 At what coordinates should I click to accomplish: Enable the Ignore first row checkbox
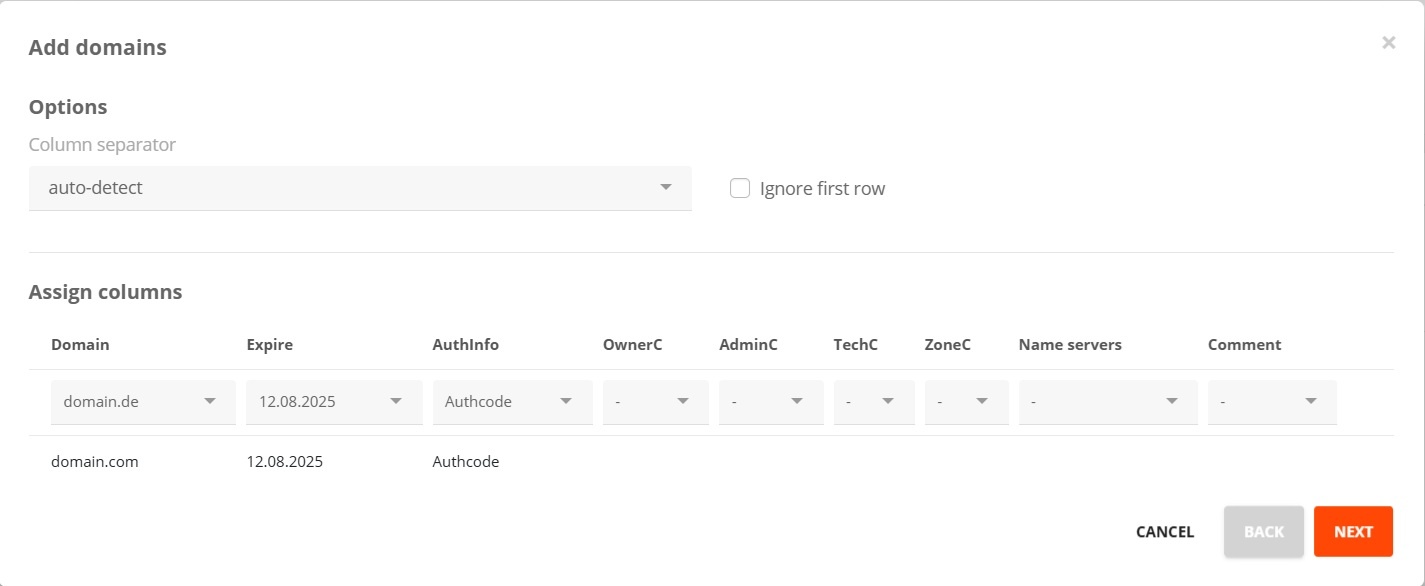point(740,188)
